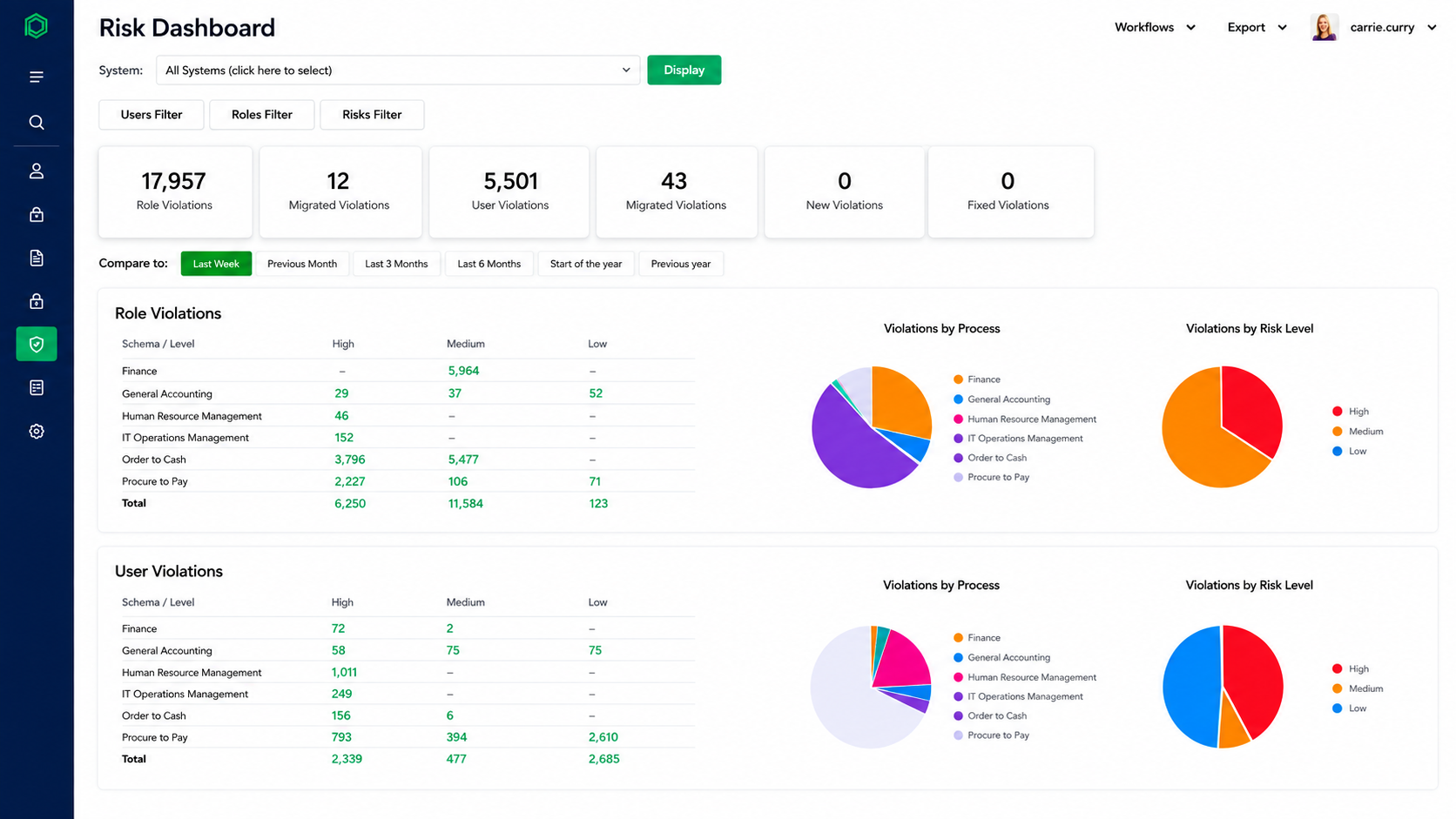Click the Schema / Level header in User Violations
This screenshot has height=819, width=1456.
[x=158, y=602]
